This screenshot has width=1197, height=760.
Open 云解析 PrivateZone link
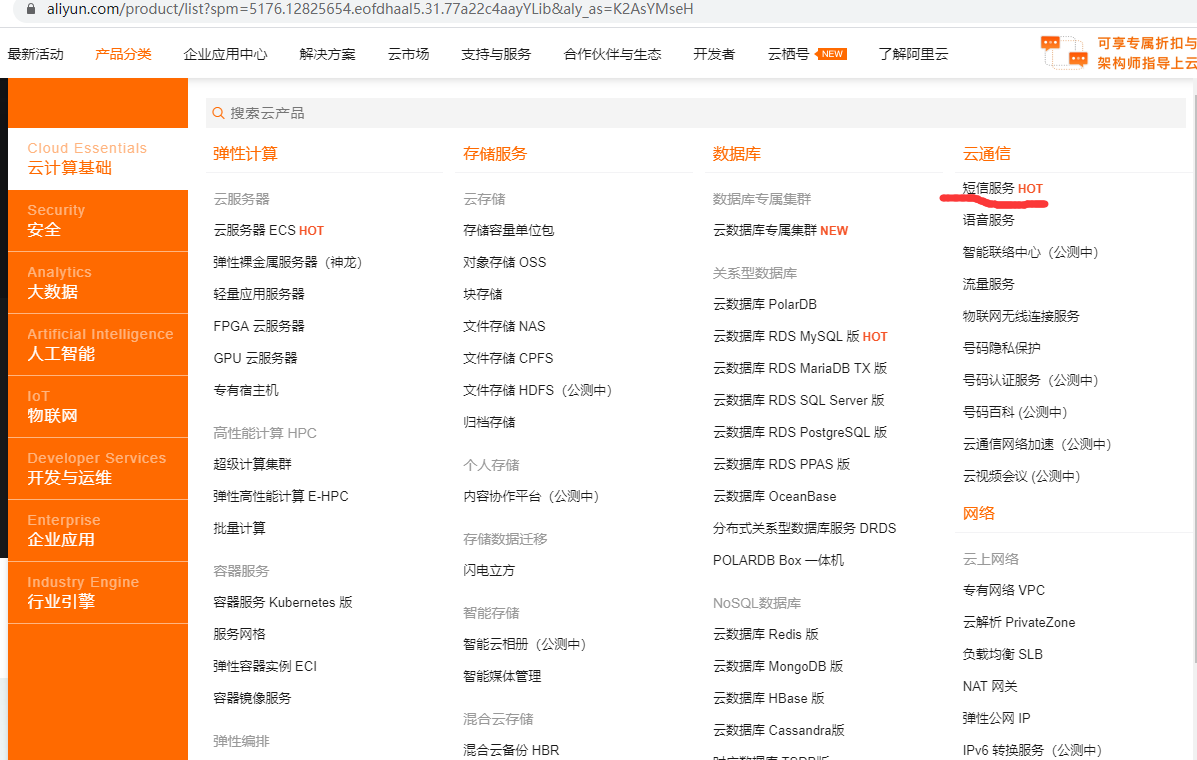pyautogui.click(x=1019, y=622)
